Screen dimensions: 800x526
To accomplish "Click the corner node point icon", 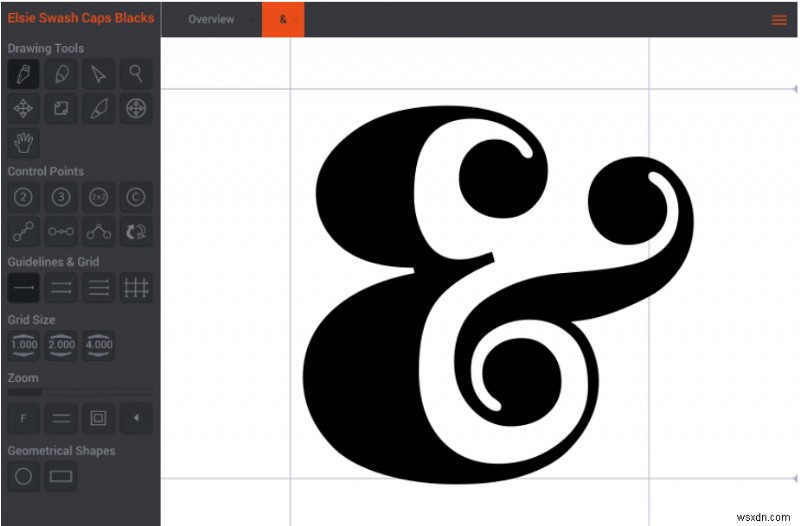I will pyautogui.click(x=98, y=232).
